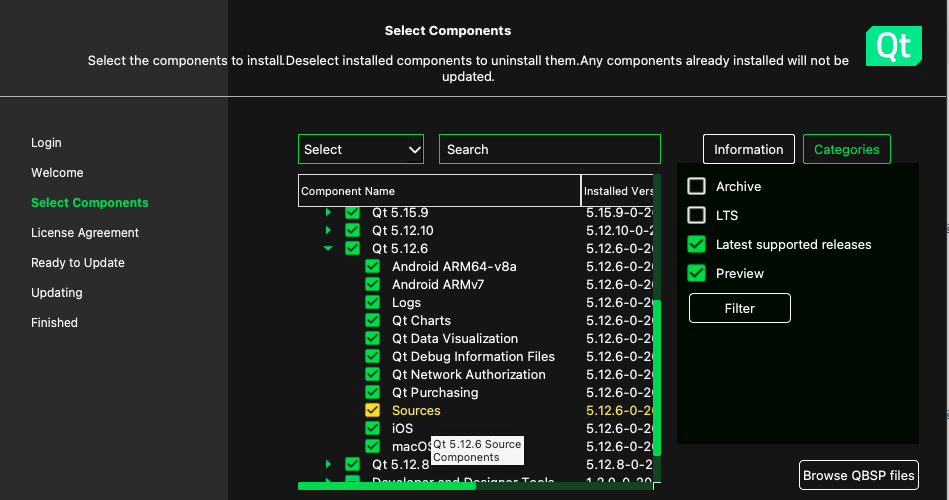Select the Finished step
The height and width of the screenshot is (500, 949).
click(54, 323)
